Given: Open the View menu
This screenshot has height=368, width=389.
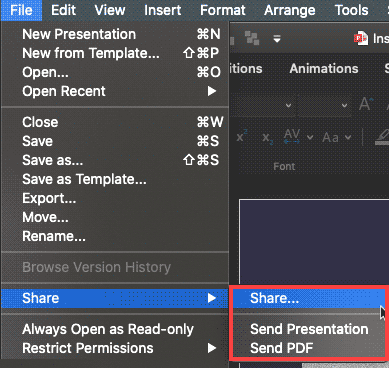Looking at the screenshot, I should [110, 10].
